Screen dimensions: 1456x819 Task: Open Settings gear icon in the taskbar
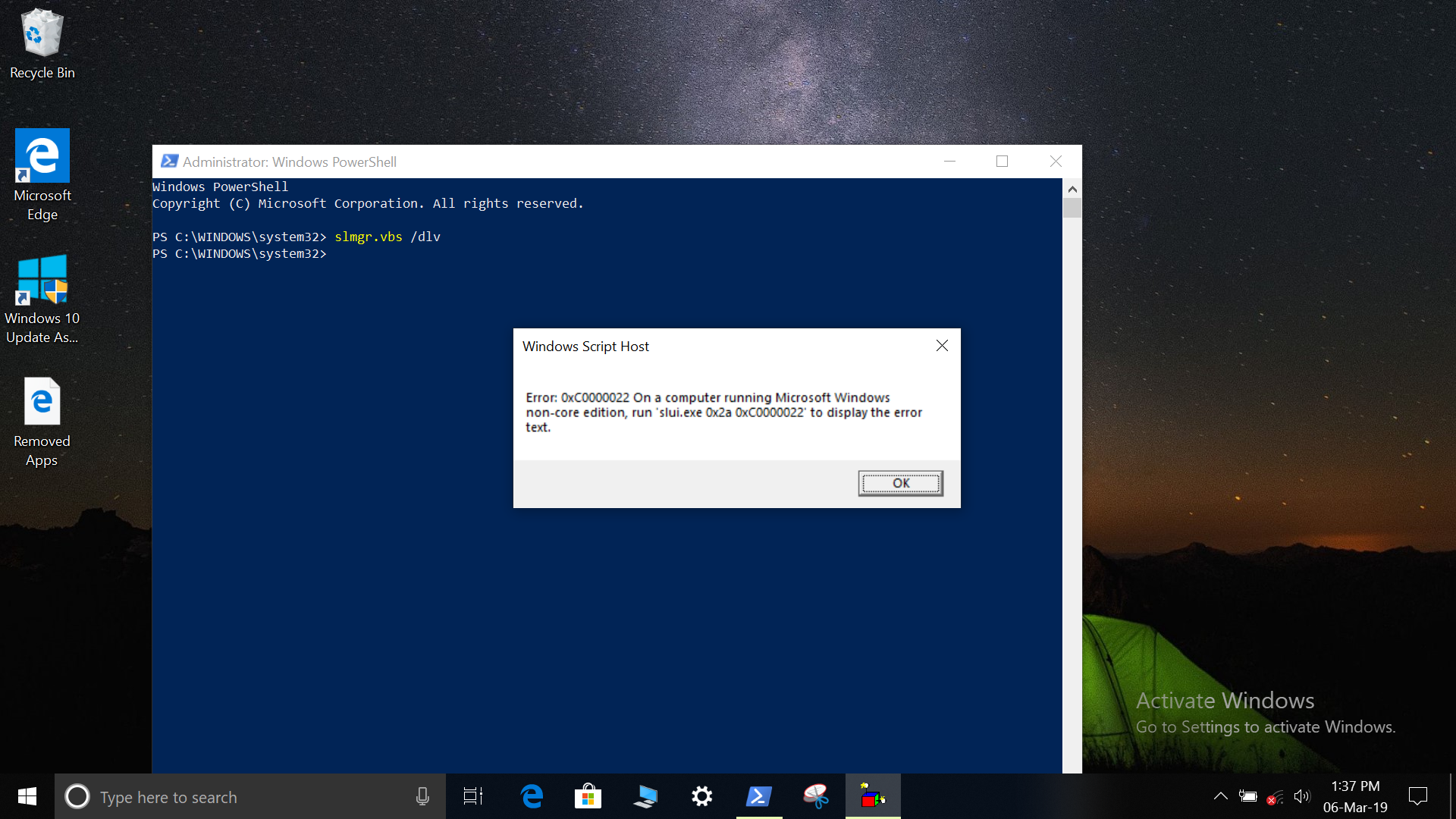coord(702,797)
